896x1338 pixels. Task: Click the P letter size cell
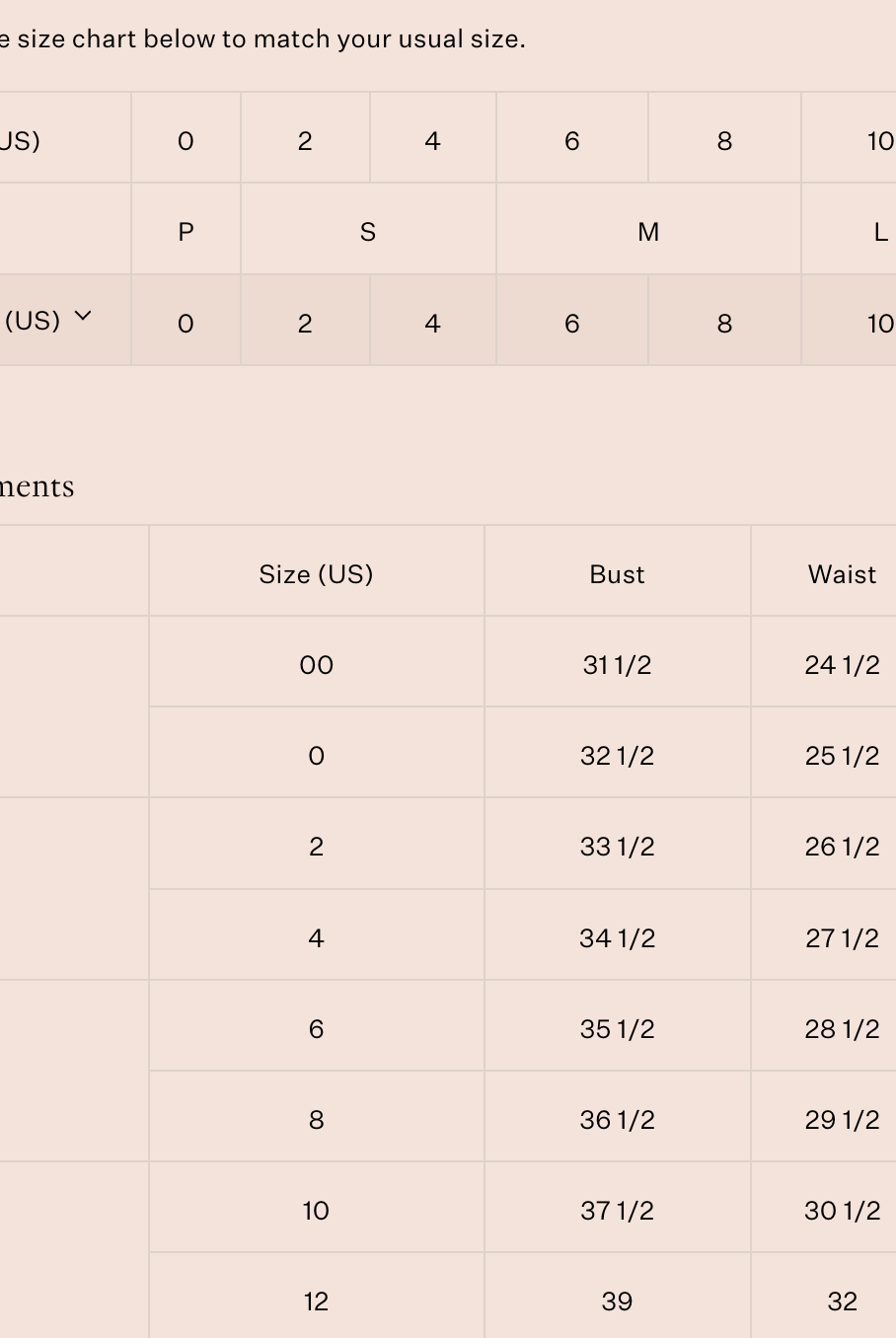(186, 232)
